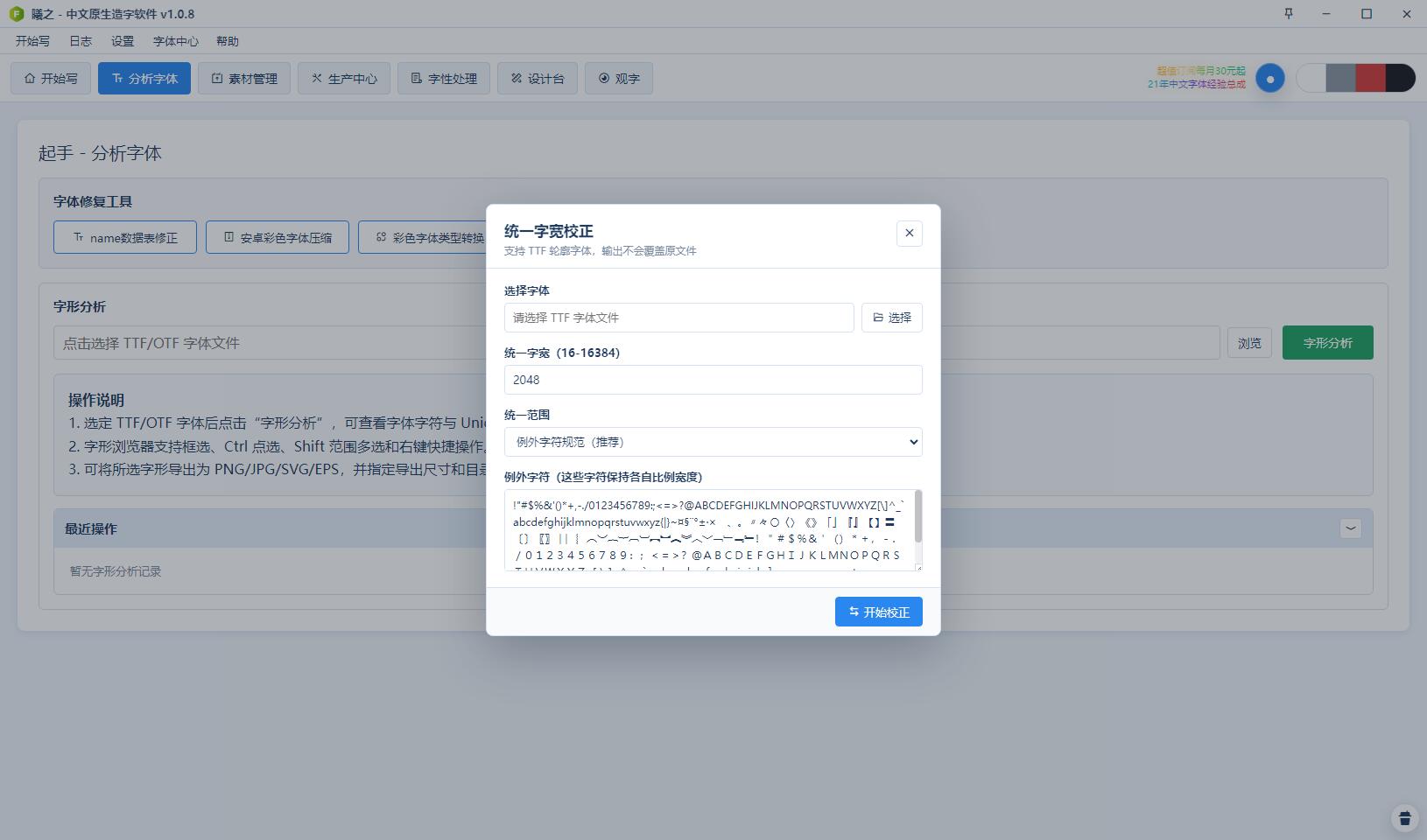Select the 分析字体 tab
Image resolution: width=1427 pixels, height=840 pixels.
pos(144,79)
